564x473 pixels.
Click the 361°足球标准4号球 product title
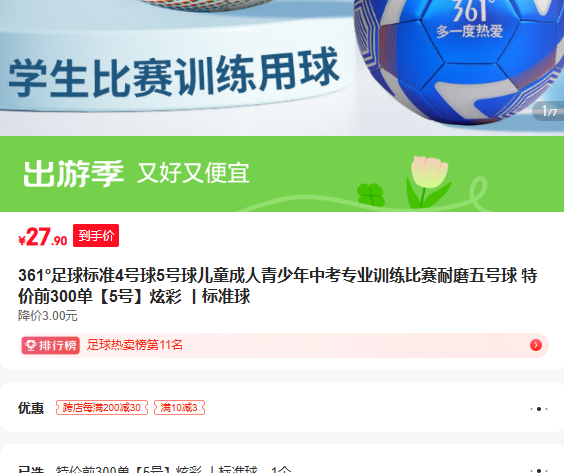tap(278, 286)
